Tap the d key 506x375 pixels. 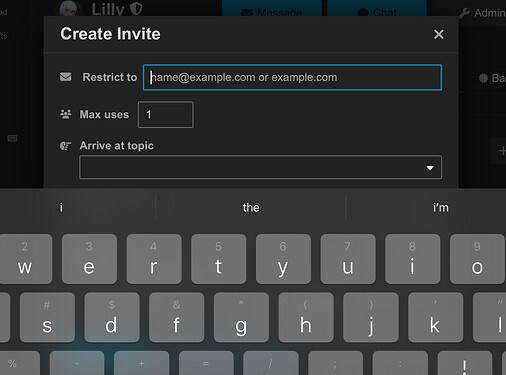tap(112, 317)
